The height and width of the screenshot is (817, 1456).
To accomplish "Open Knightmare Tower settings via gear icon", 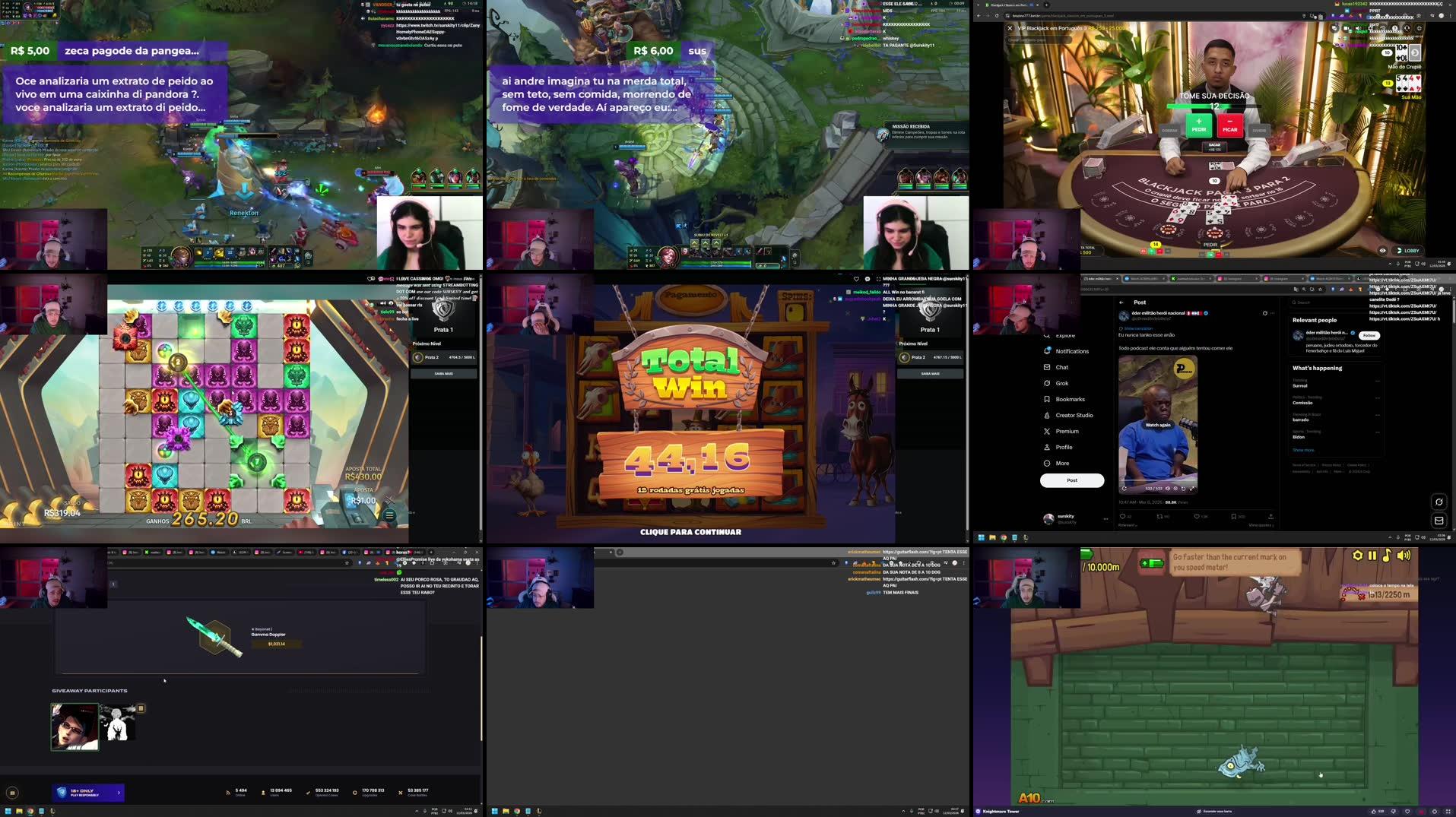I will point(1357,556).
